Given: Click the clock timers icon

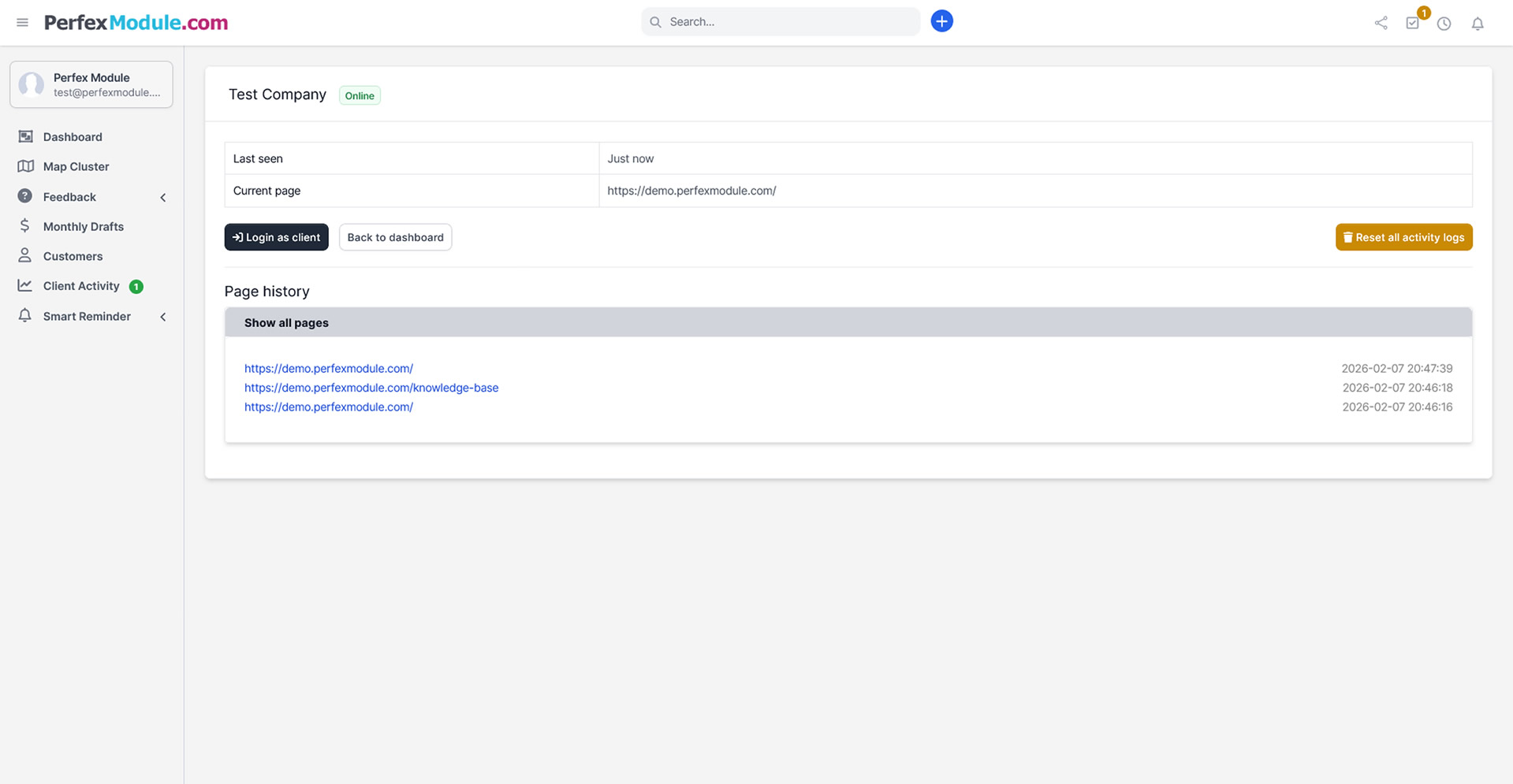Looking at the screenshot, I should (1444, 24).
